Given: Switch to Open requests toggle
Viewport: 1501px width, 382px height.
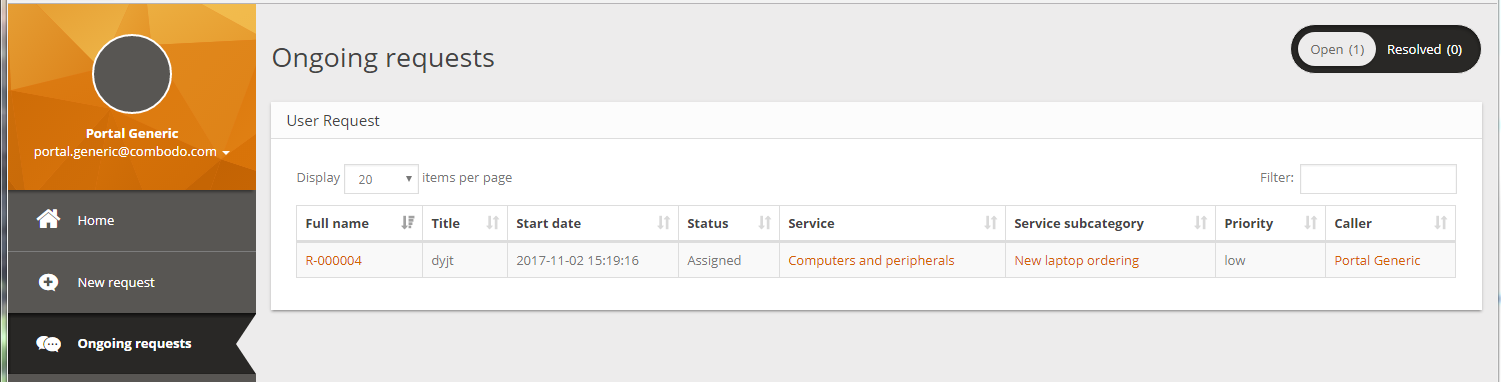Looking at the screenshot, I should coord(1337,49).
